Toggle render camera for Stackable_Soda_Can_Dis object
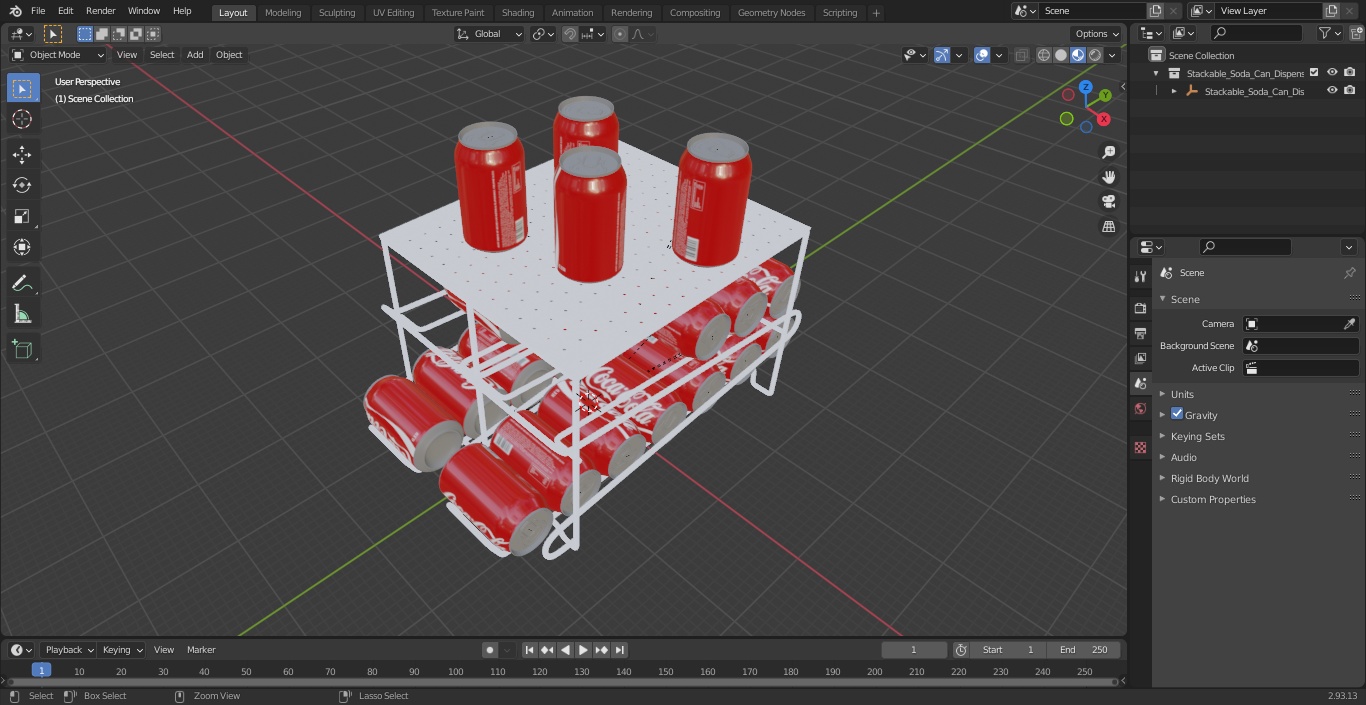The image size is (1366, 705). click(x=1350, y=91)
